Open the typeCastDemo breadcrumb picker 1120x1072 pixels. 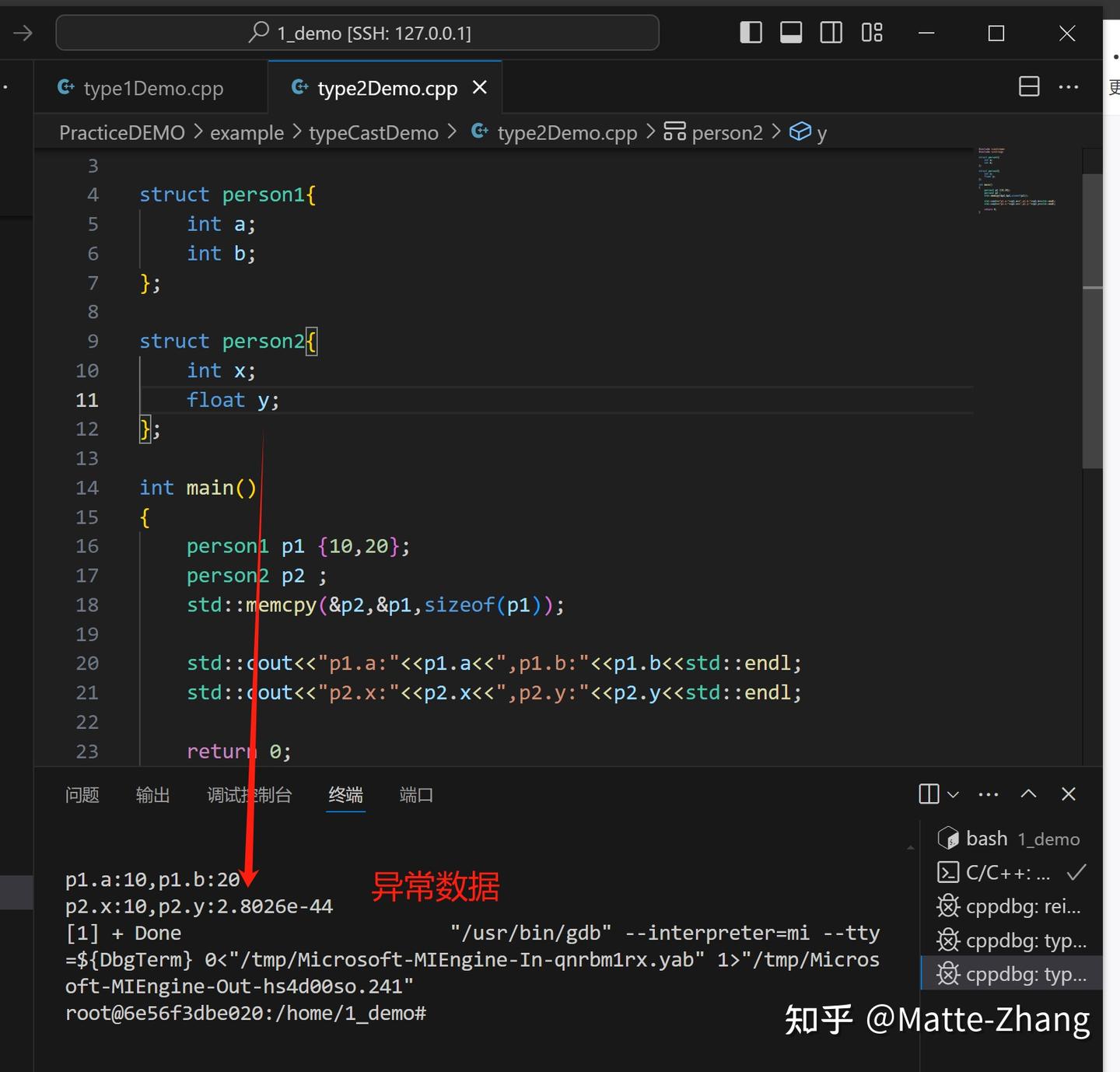click(373, 132)
